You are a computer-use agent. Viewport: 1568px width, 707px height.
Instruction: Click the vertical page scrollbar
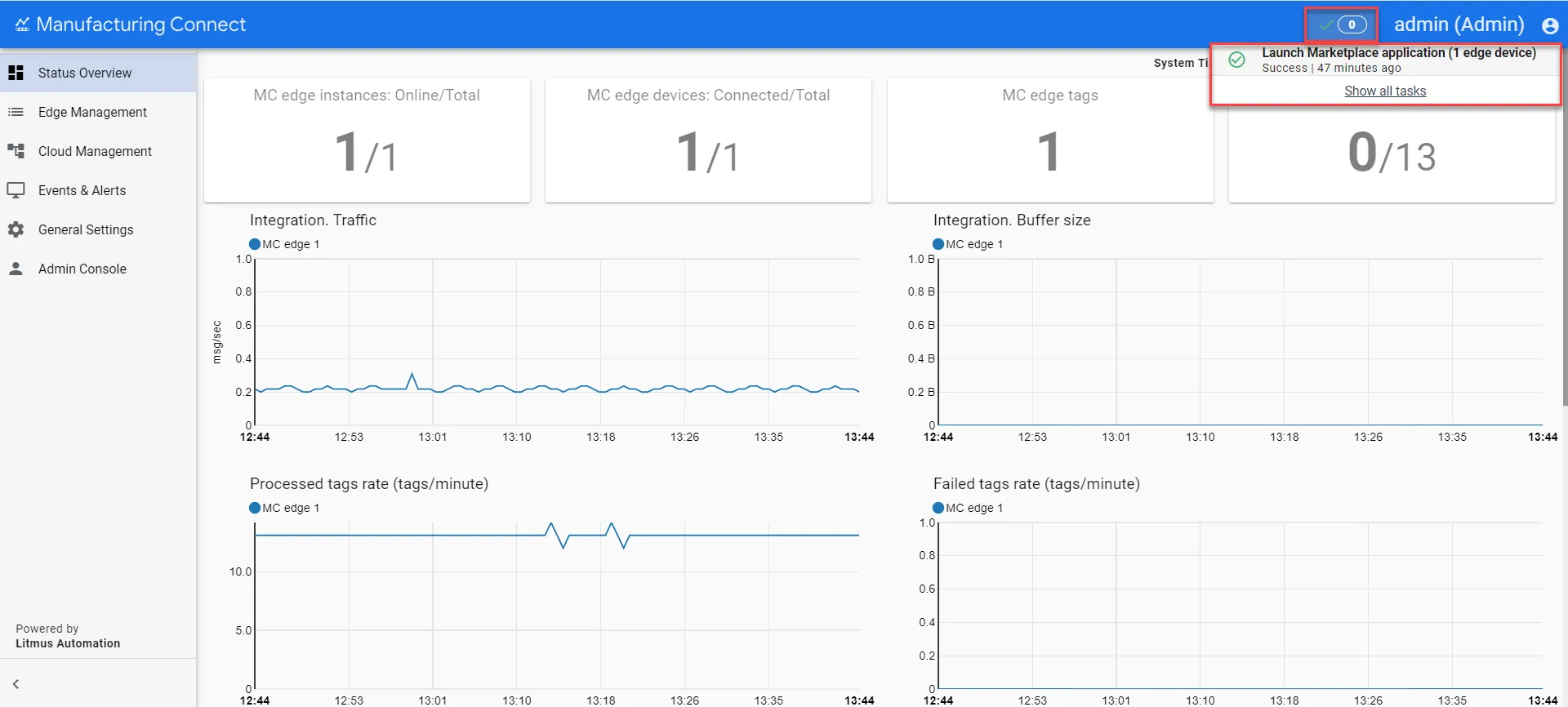1564,229
